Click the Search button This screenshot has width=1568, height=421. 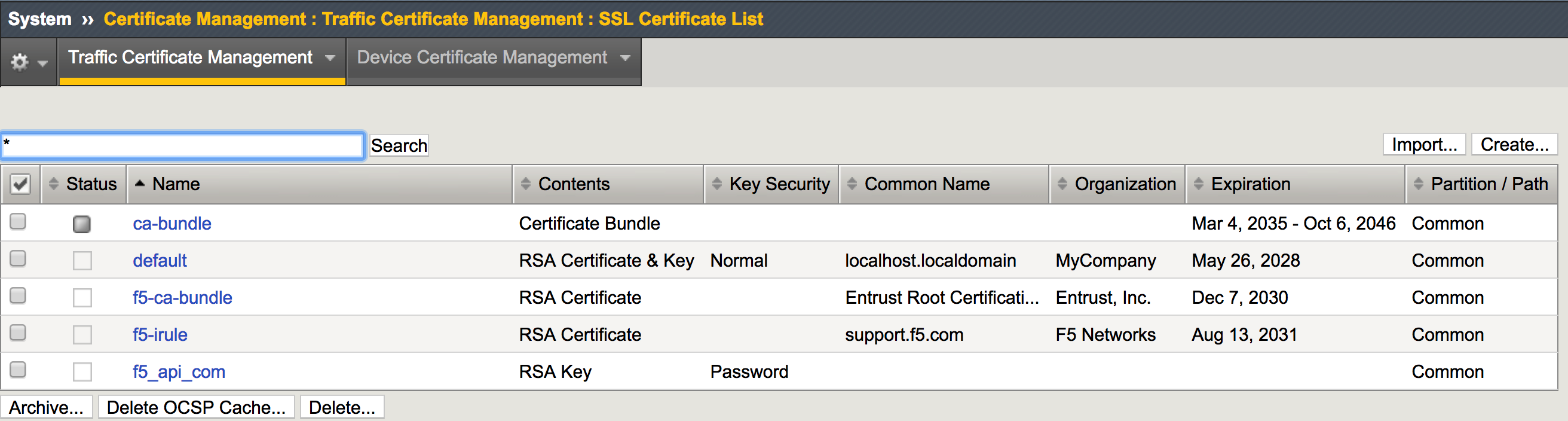click(x=399, y=145)
